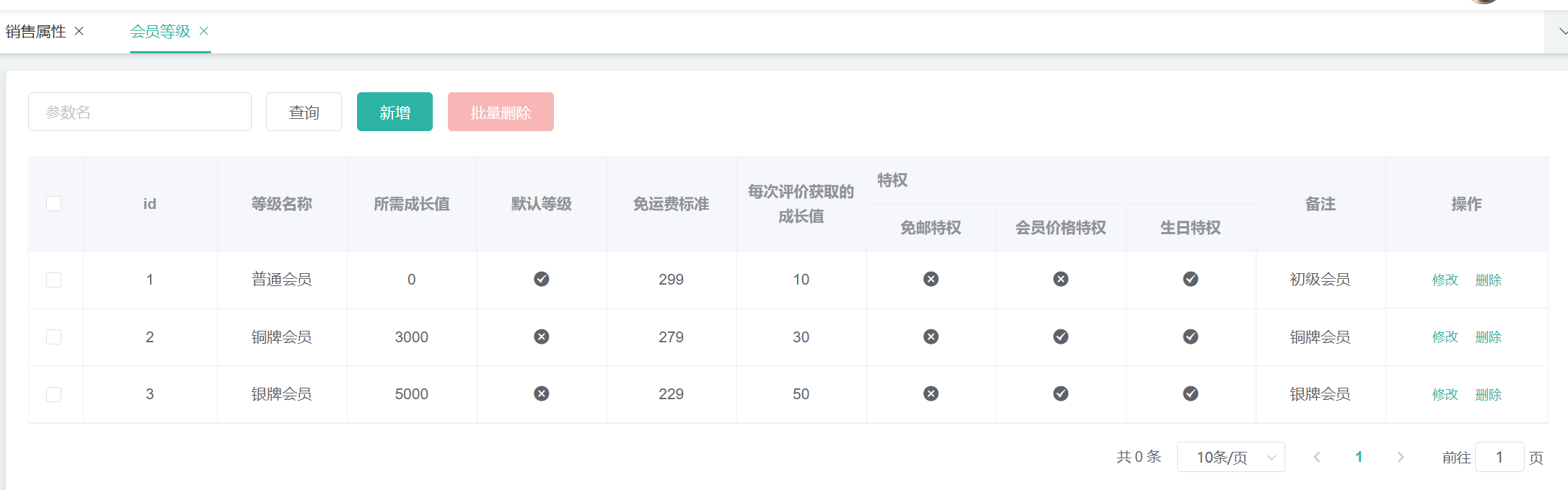The width and height of the screenshot is (1568, 490).
Task: Click the 免运费标准 column header
Action: 671,204
